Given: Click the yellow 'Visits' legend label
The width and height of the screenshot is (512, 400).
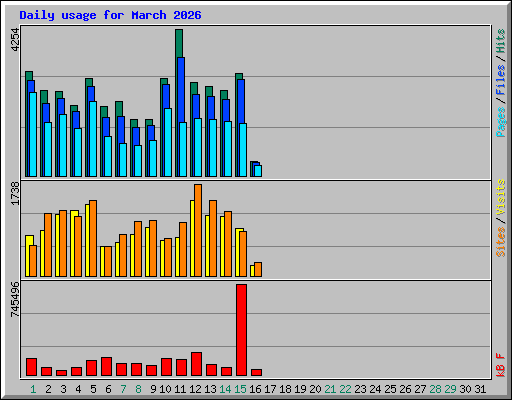Looking at the screenshot, I should [501, 198].
